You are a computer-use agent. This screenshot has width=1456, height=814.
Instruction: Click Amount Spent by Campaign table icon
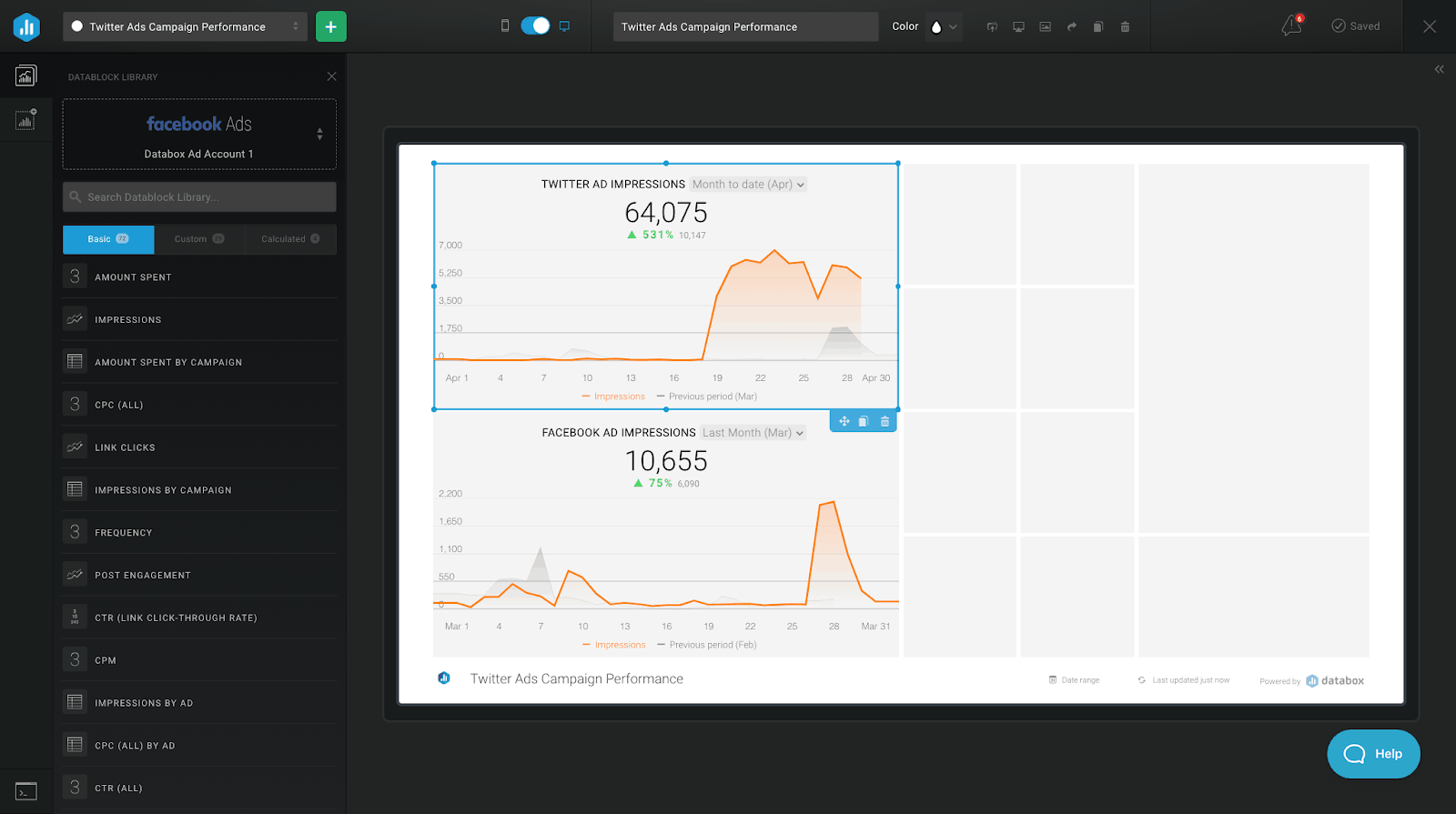pyautogui.click(x=75, y=362)
